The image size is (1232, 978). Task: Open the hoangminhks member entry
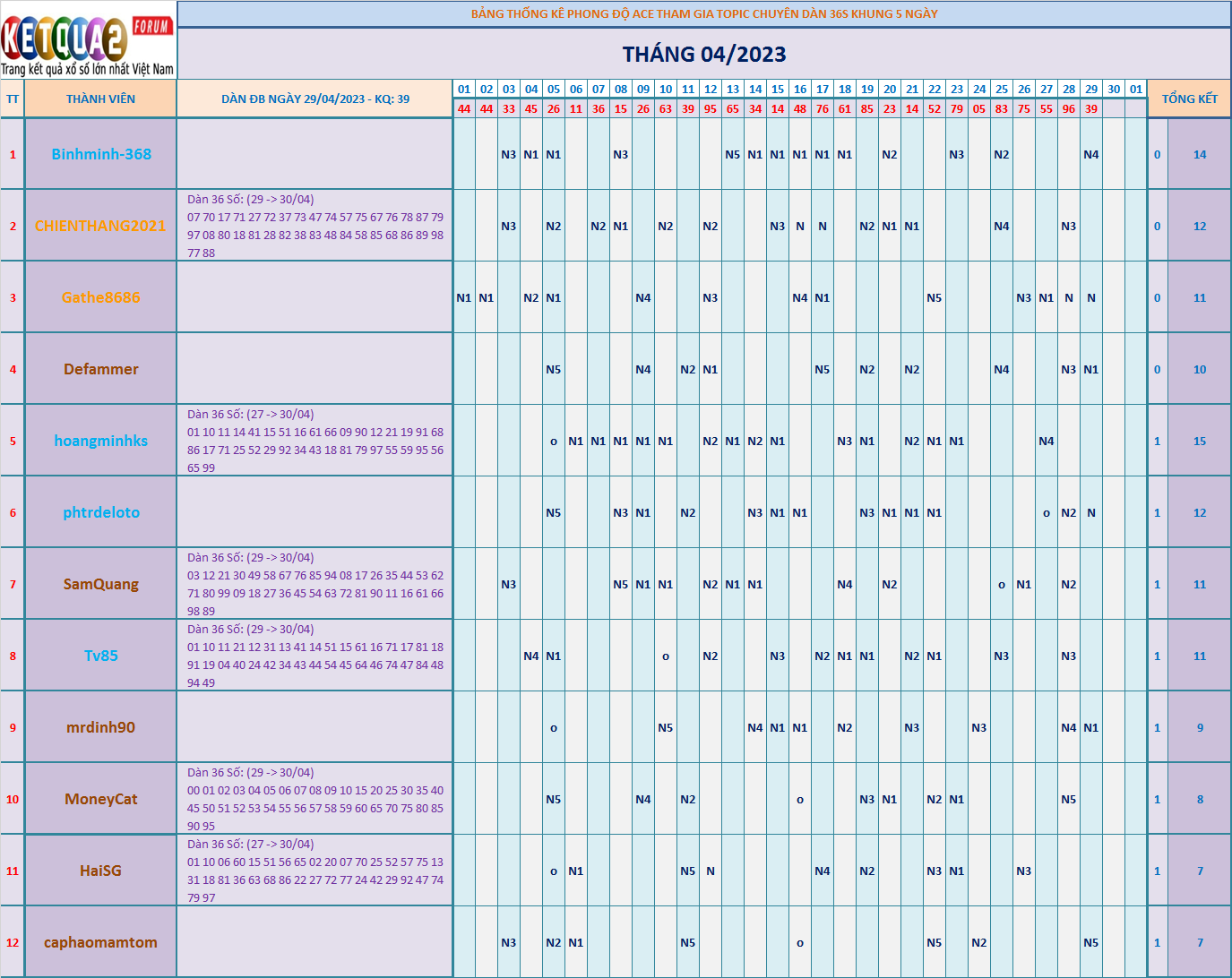point(100,441)
